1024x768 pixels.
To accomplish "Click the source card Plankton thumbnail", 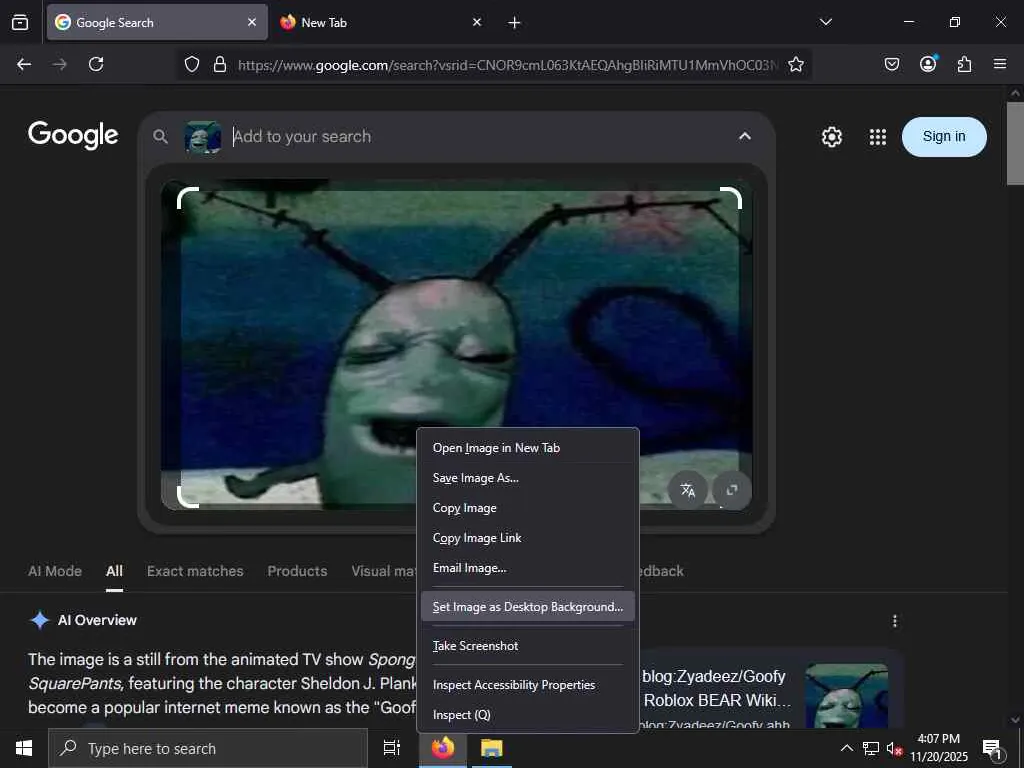I will 846,696.
